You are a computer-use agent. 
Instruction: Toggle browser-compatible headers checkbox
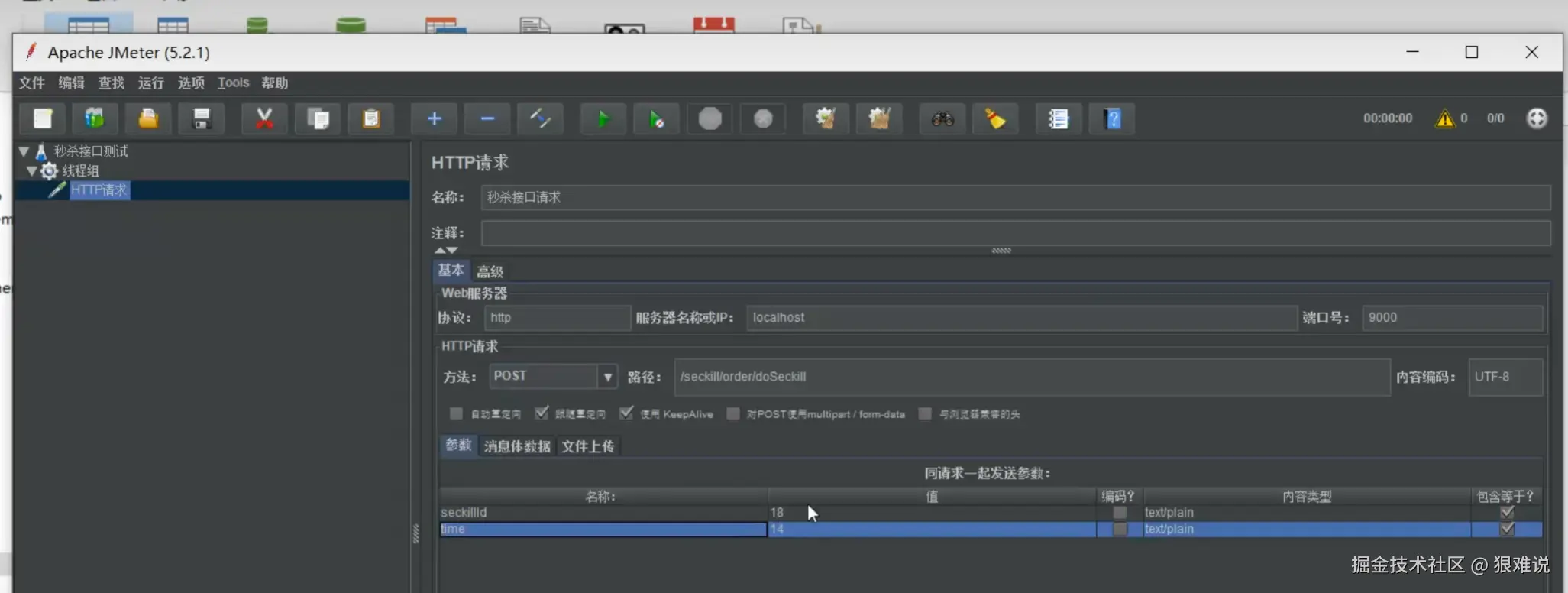point(925,413)
